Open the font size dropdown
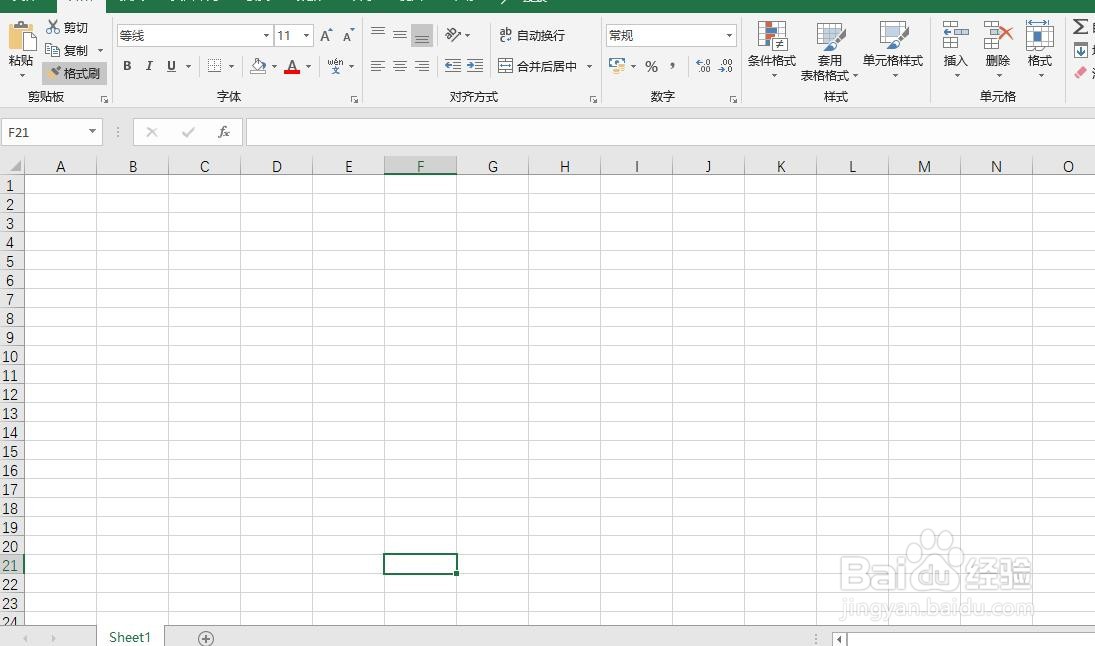 pos(306,36)
